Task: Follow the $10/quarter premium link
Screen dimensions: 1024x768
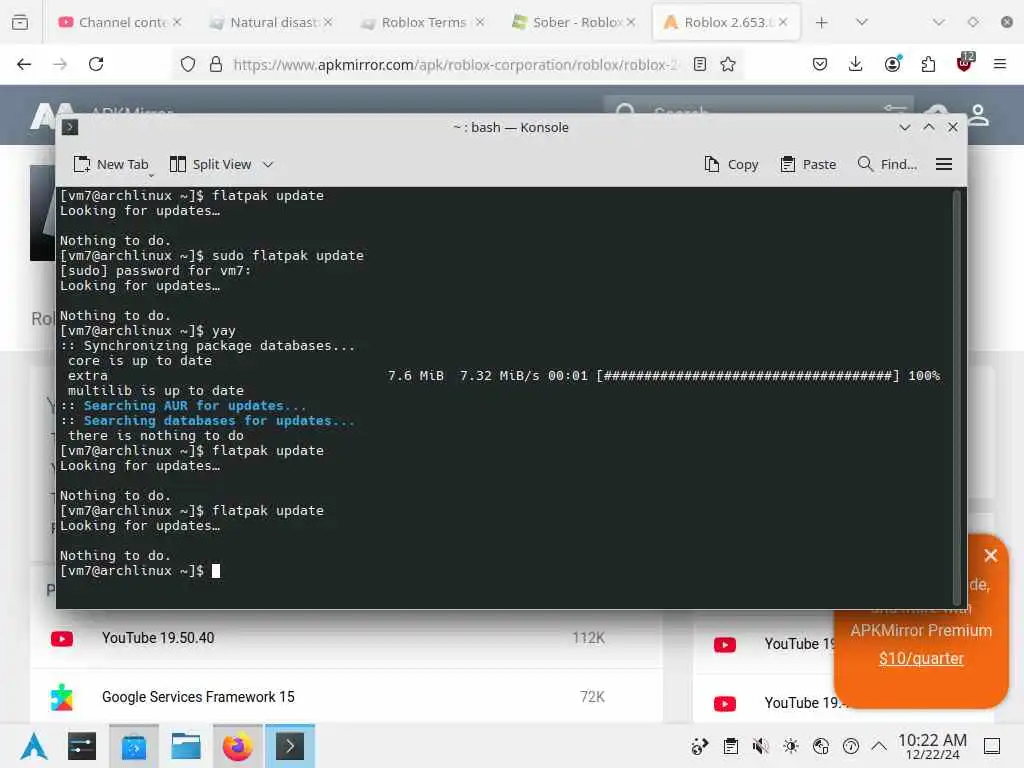Action: pos(921,658)
